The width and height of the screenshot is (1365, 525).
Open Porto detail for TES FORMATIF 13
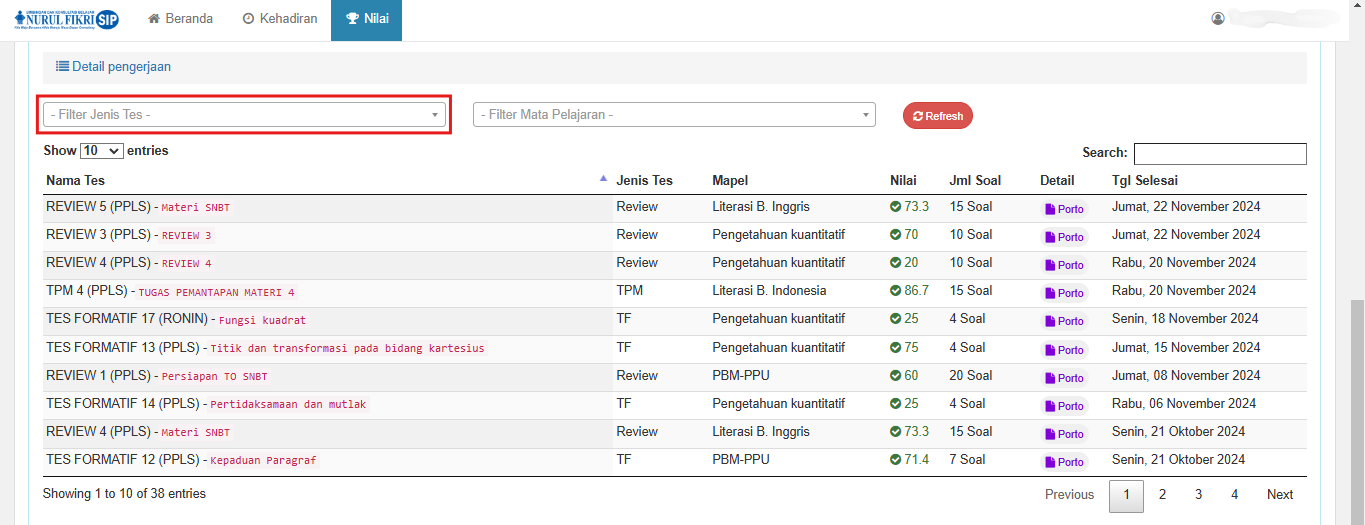coord(1064,350)
